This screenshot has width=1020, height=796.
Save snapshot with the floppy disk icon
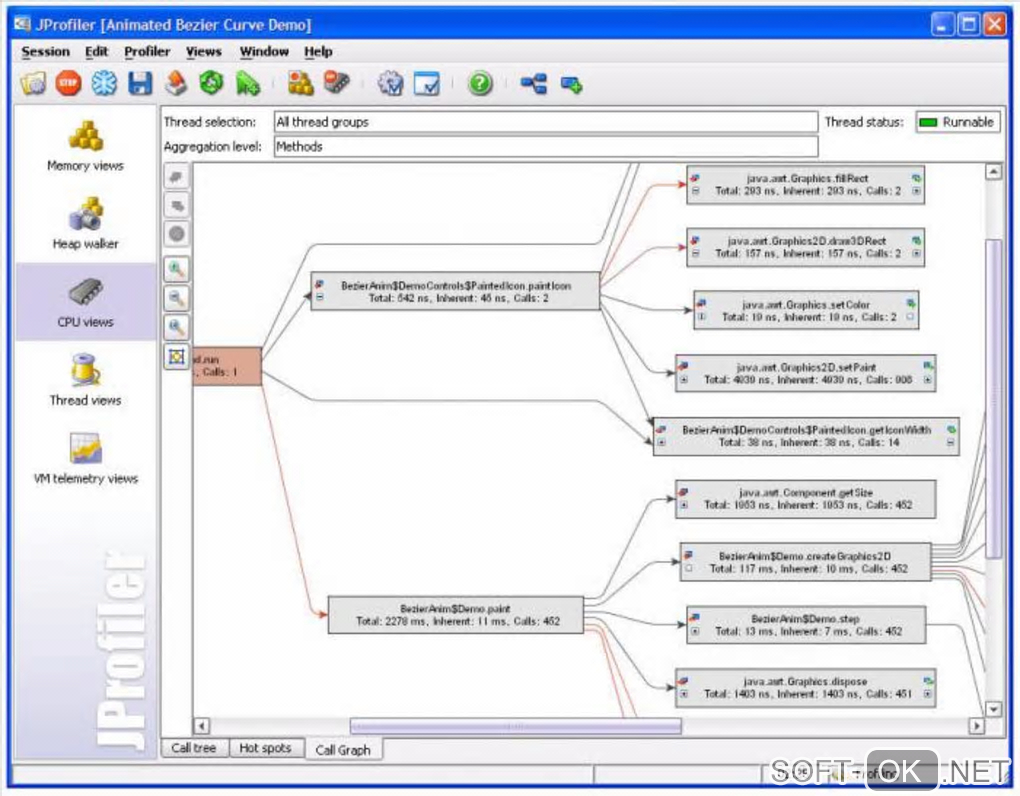click(140, 83)
